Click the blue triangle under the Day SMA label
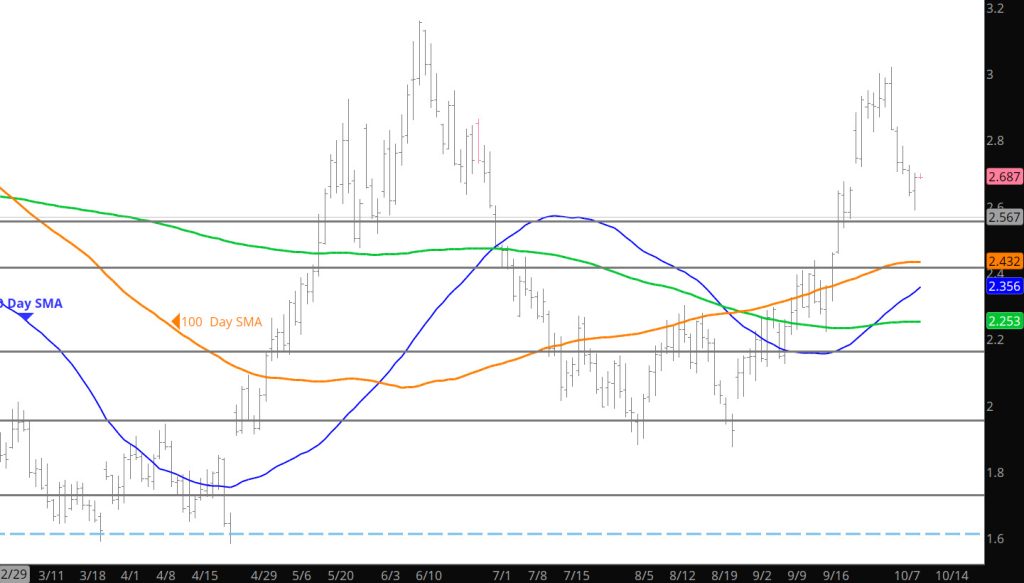This screenshot has width=1024, height=583. 26,316
